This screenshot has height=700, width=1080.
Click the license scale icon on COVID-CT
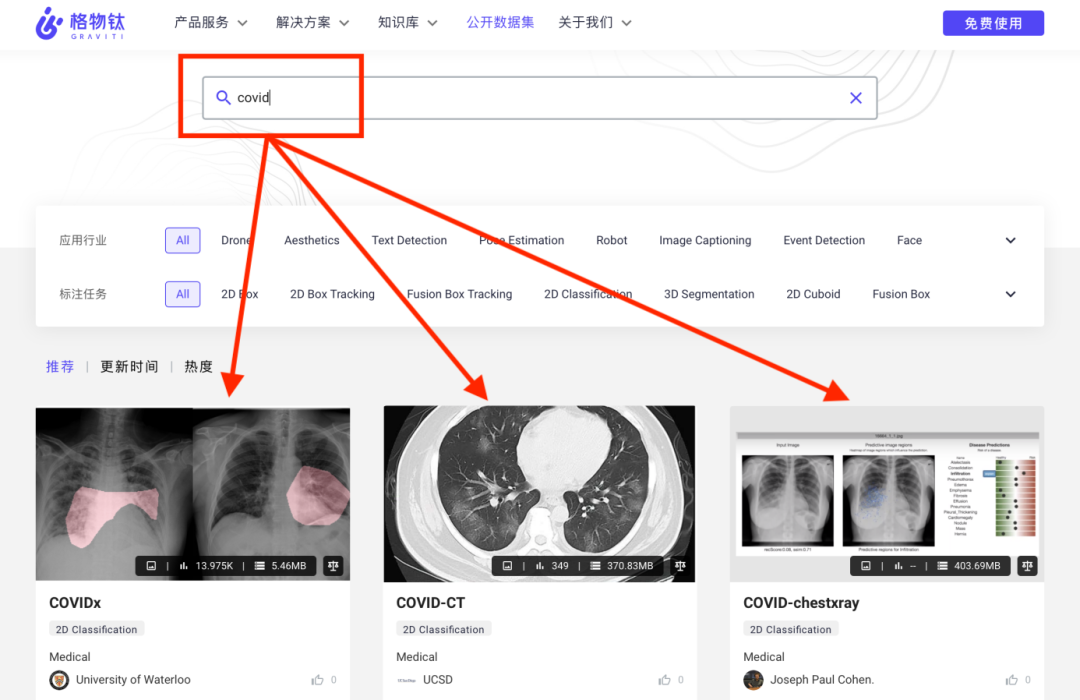(680, 565)
